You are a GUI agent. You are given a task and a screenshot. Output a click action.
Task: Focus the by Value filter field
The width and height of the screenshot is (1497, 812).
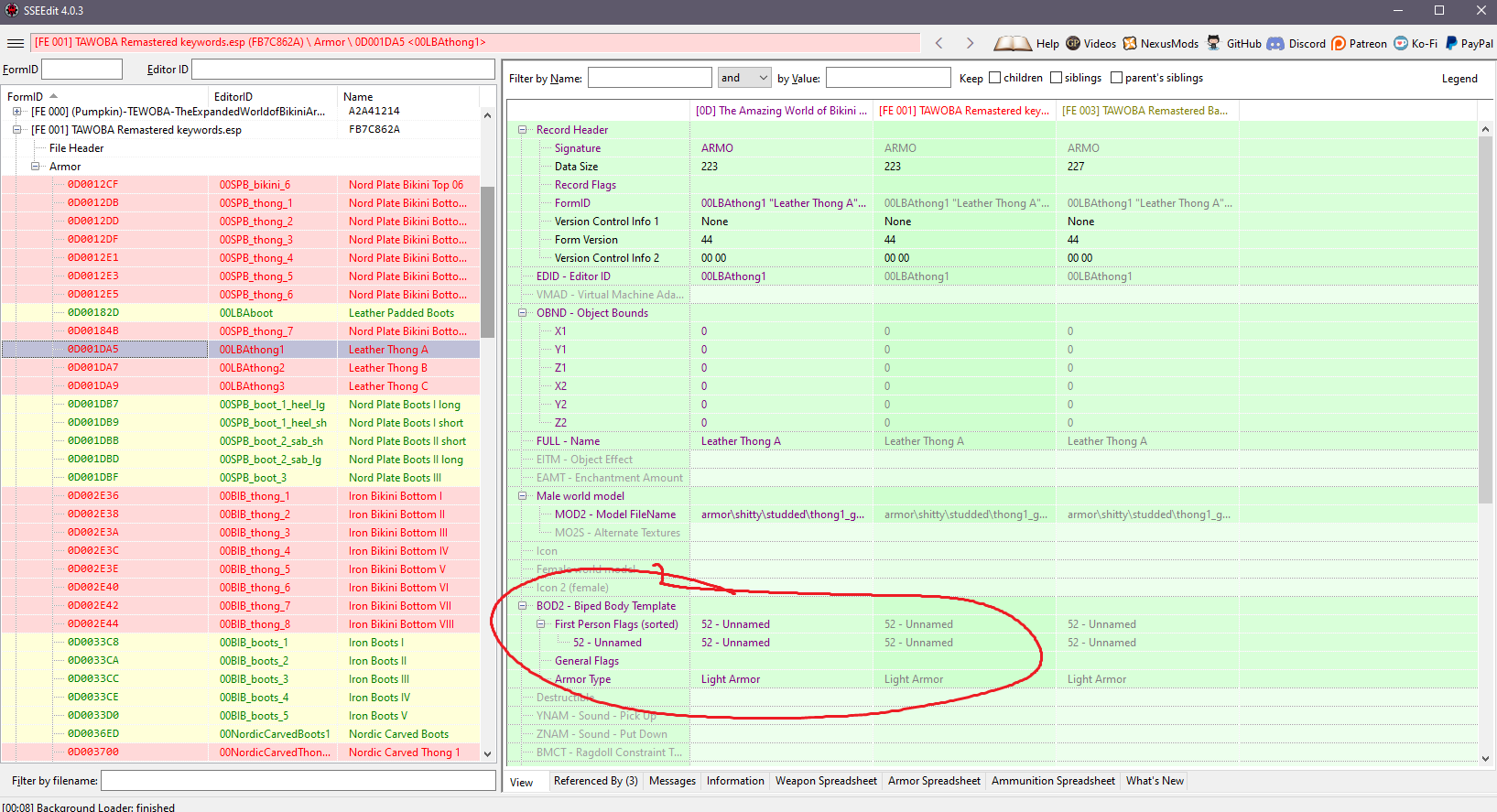click(x=888, y=78)
